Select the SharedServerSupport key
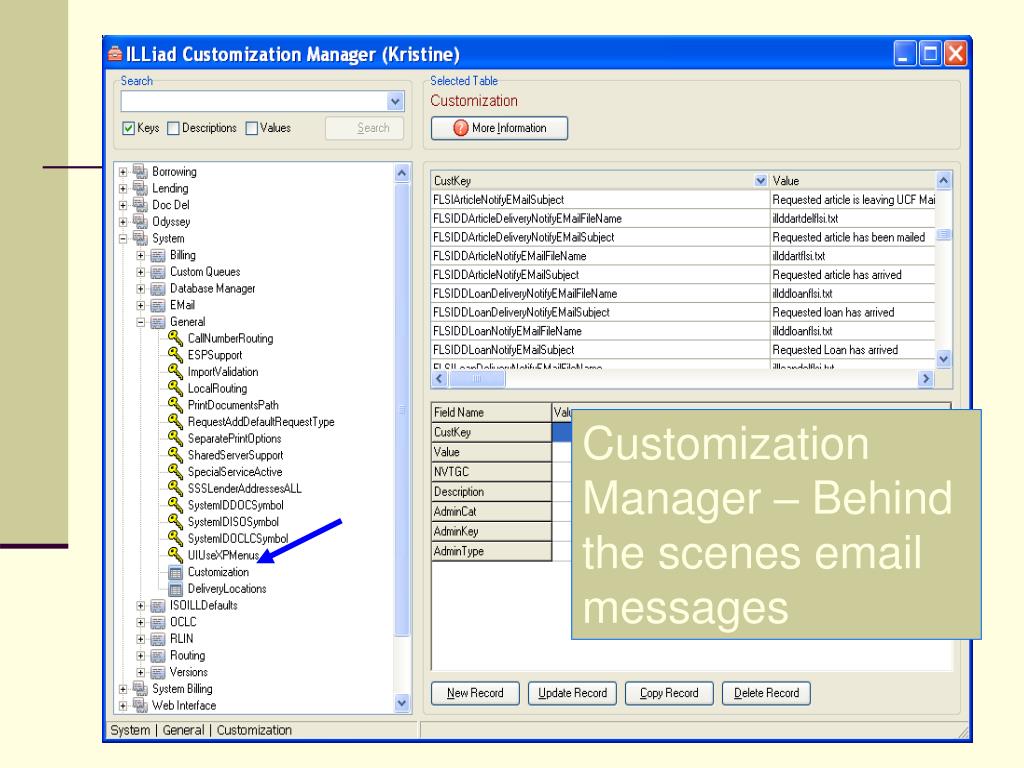This screenshot has width=1024, height=768. [x=235, y=455]
